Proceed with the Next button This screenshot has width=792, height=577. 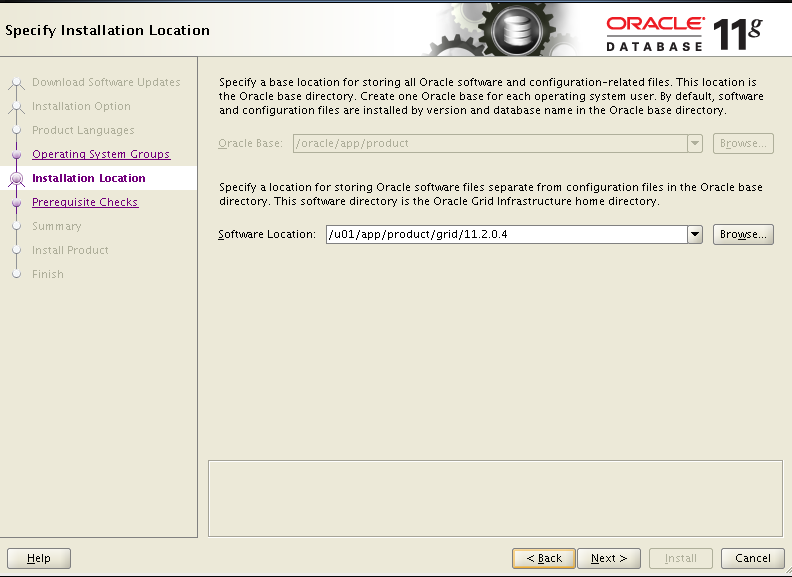click(609, 558)
